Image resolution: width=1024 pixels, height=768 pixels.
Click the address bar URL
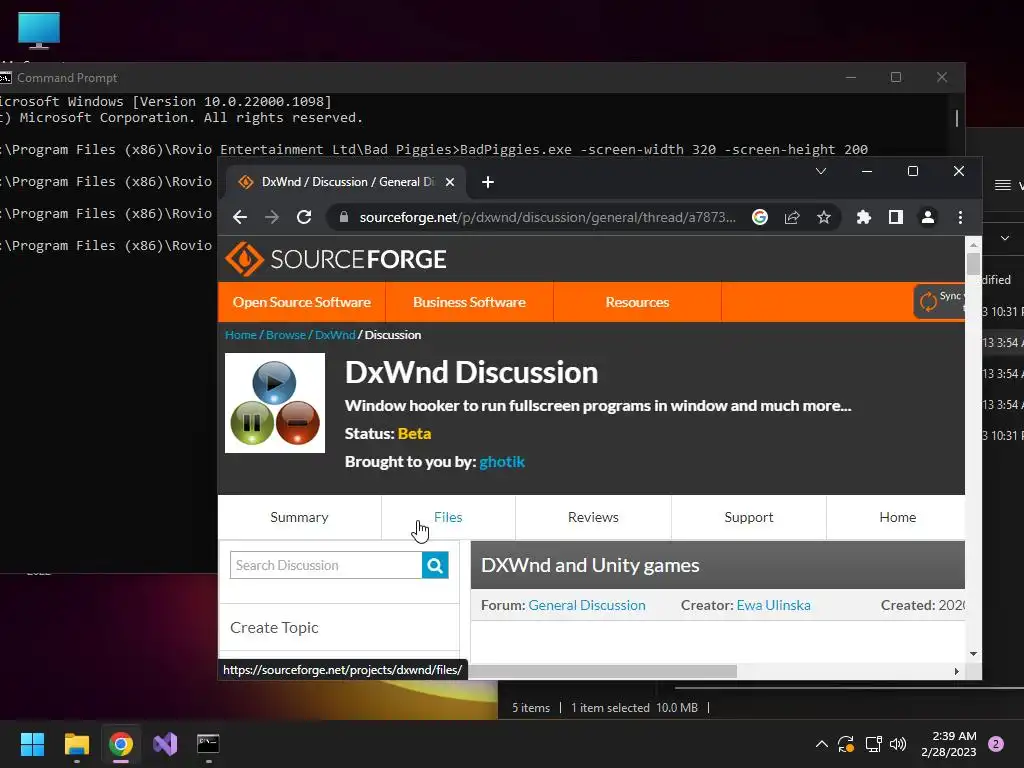547,217
